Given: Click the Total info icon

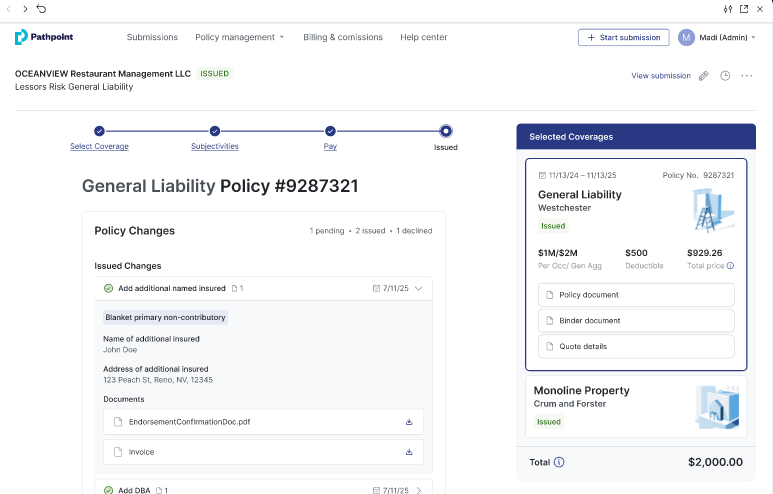Looking at the screenshot, I should (559, 462).
